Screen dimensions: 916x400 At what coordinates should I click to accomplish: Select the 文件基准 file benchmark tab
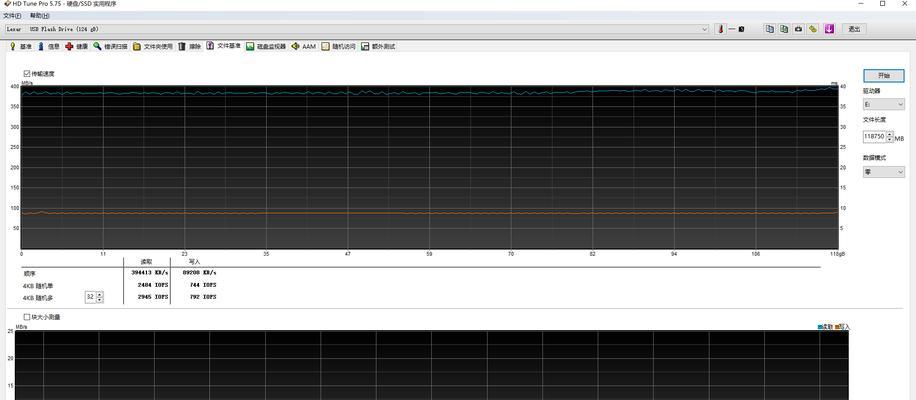[223, 46]
